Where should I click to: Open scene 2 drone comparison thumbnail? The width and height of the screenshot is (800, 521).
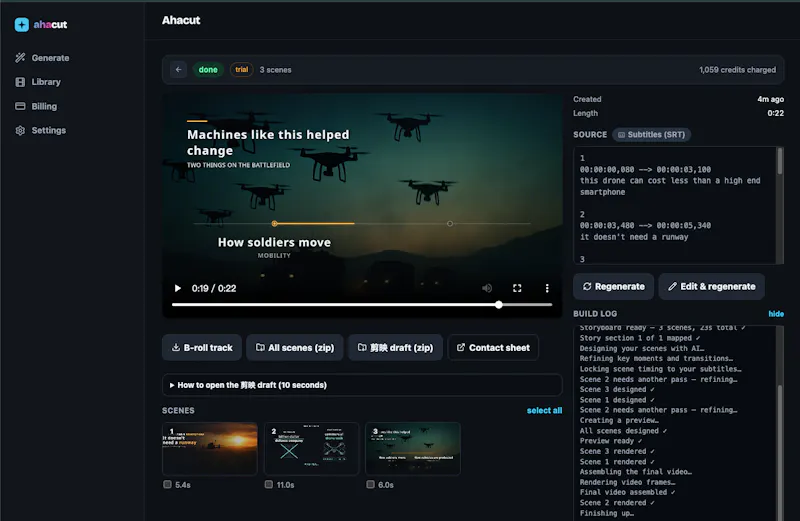click(x=311, y=449)
